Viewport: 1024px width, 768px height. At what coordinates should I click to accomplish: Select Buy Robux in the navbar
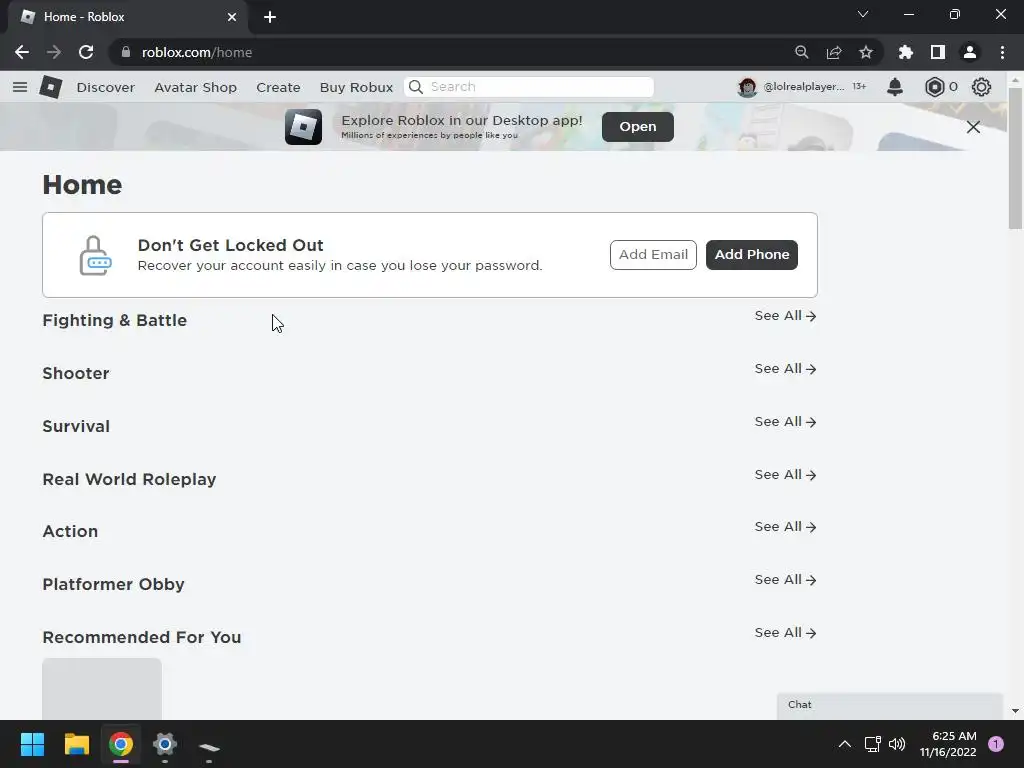click(x=357, y=88)
